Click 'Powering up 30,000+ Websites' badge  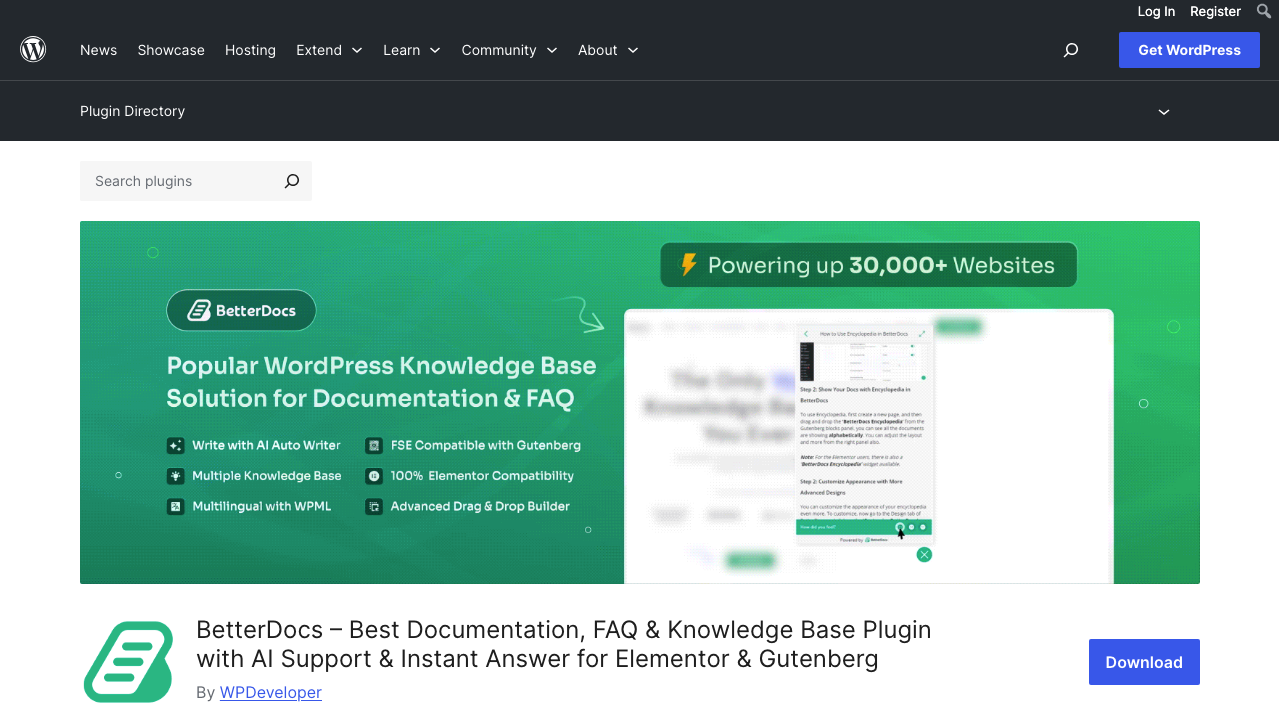[868, 265]
